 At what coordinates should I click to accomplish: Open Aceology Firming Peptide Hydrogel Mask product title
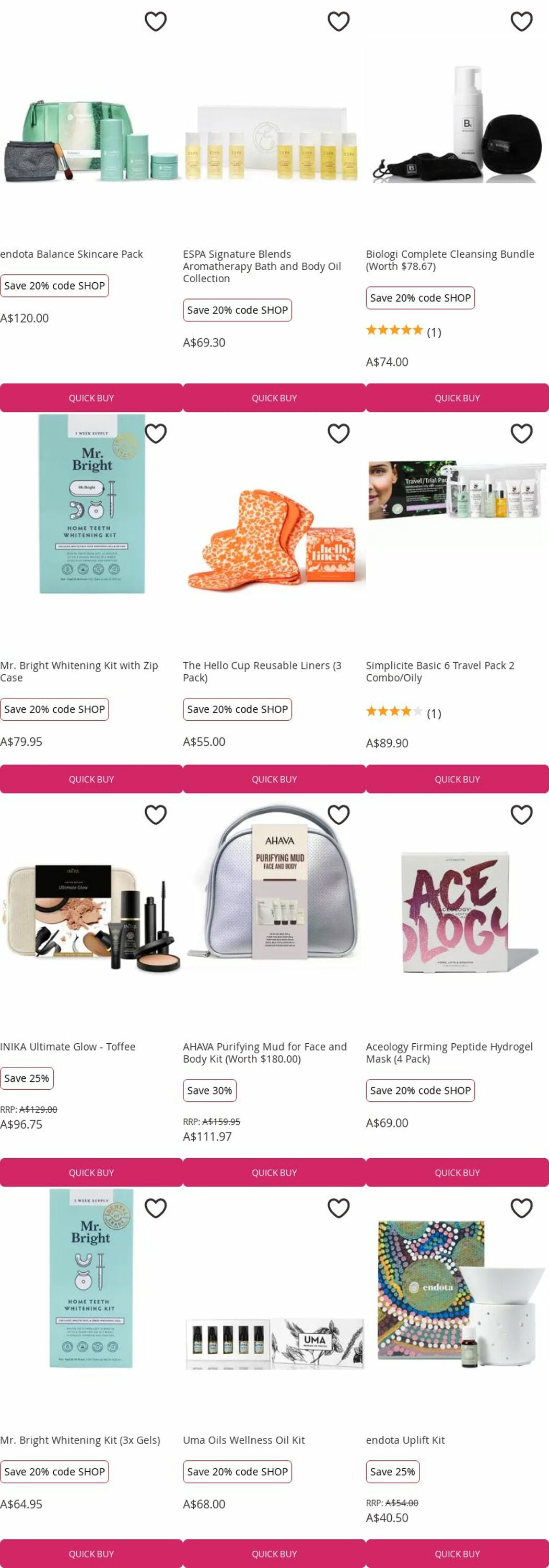point(449,1053)
